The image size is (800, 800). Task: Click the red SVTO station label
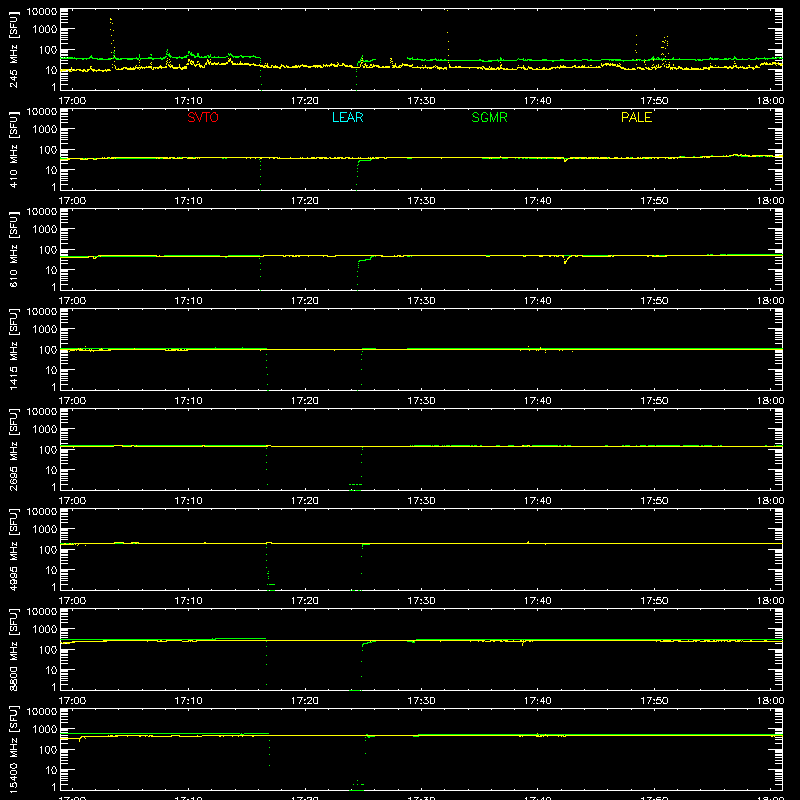[x=203, y=117]
